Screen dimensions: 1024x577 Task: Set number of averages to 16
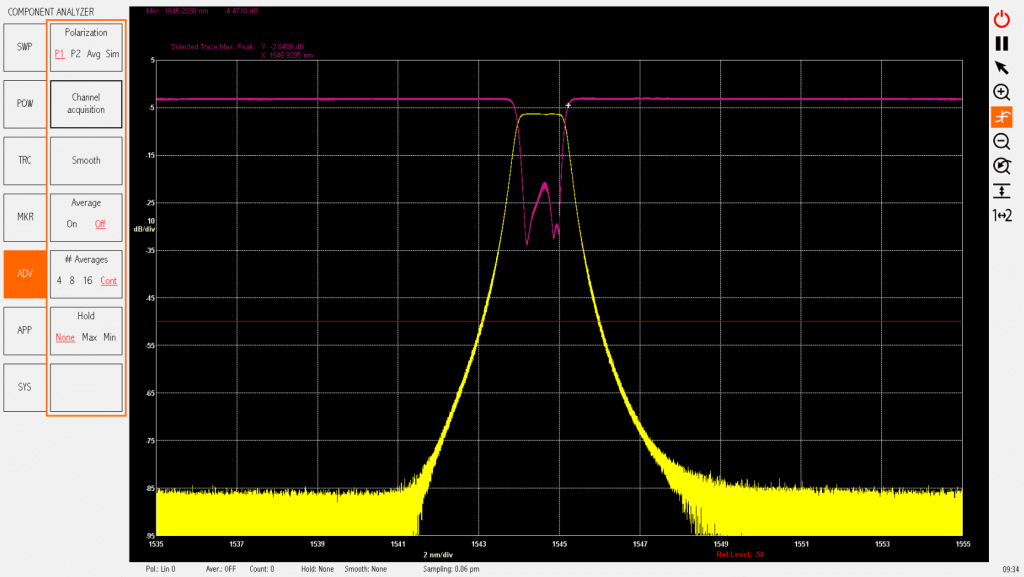coord(89,281)
